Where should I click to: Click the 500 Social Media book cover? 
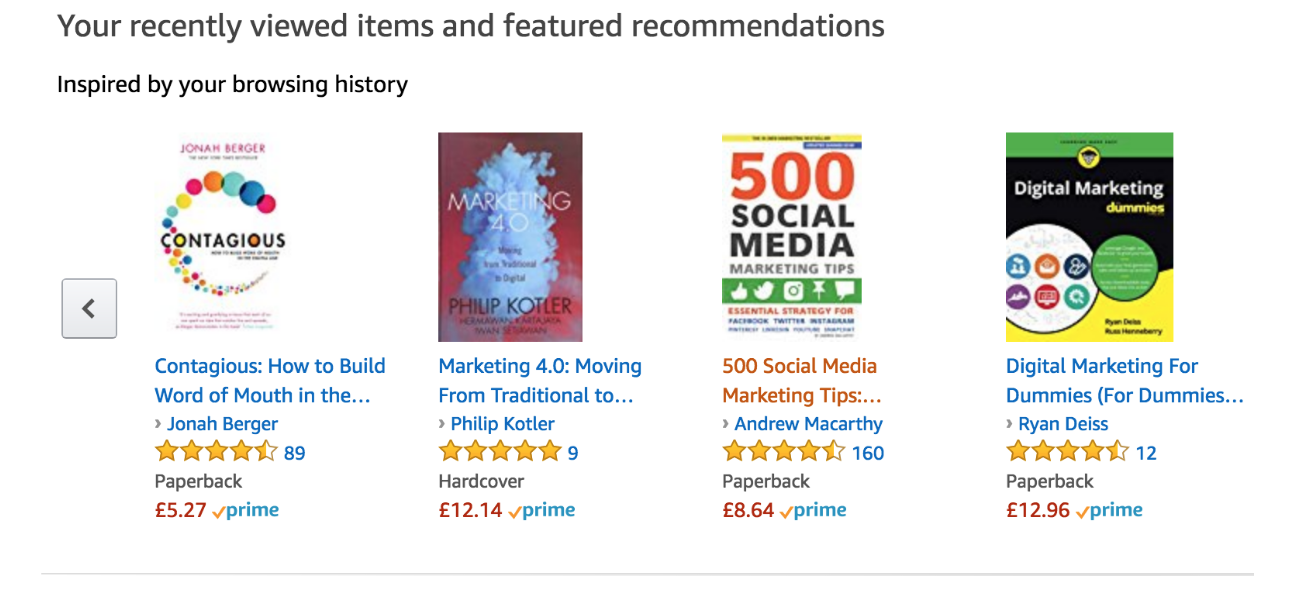pos(791,237)
